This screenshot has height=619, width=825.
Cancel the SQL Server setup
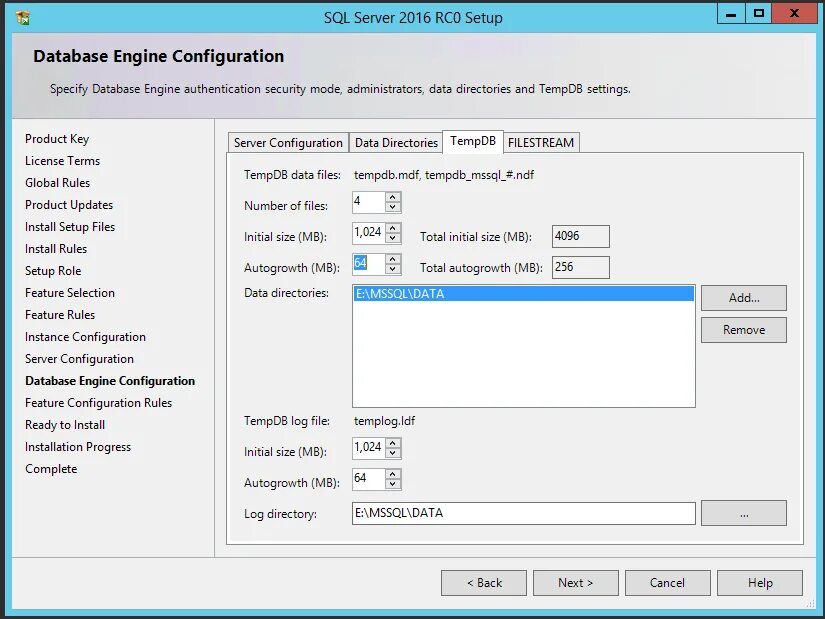667,583
